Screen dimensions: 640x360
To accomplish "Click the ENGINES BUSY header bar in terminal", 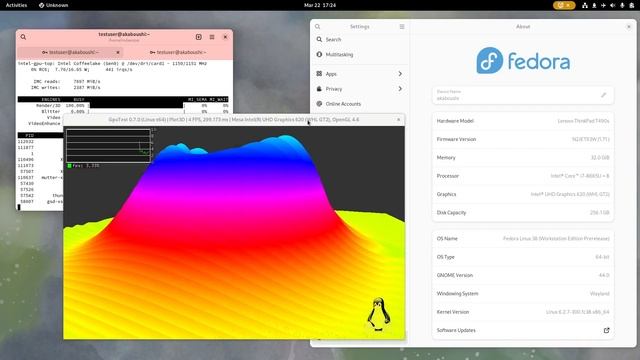I will pos(123,99).
